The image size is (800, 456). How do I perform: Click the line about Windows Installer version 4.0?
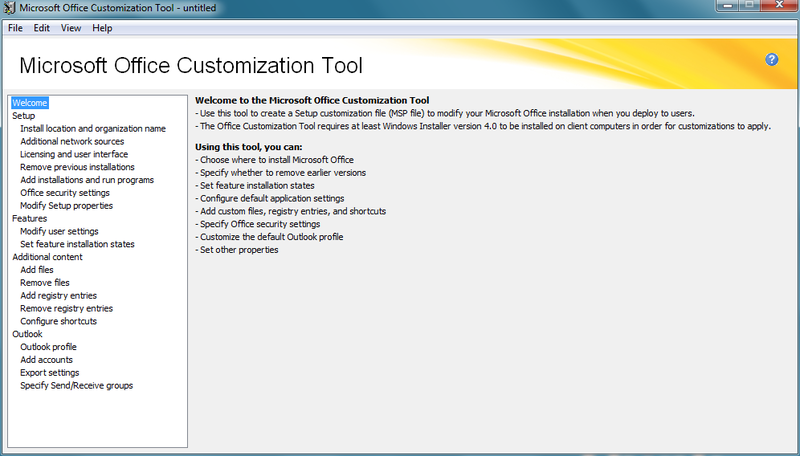(x=483, y=126)
